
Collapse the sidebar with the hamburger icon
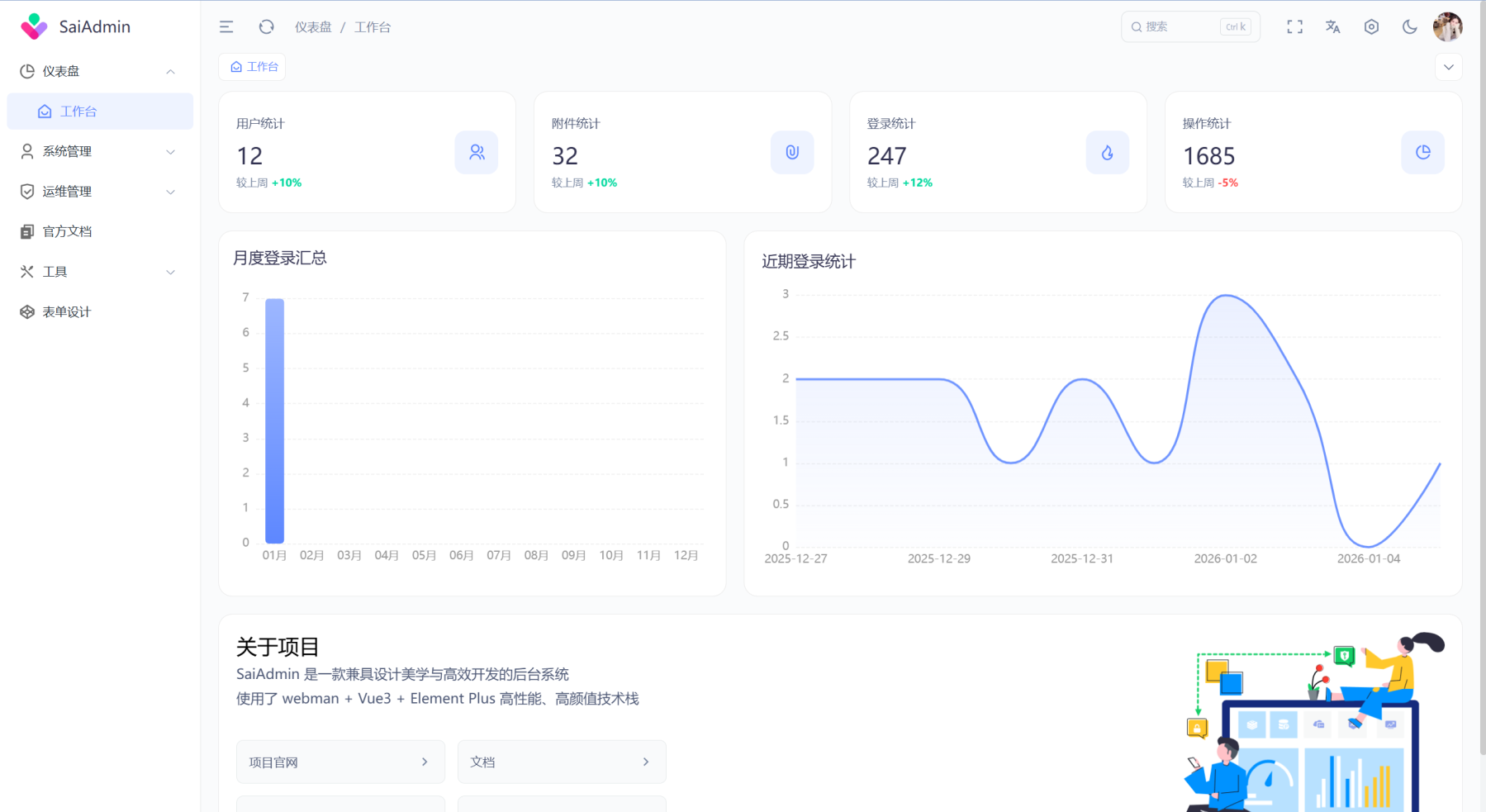tap(226, 27)
